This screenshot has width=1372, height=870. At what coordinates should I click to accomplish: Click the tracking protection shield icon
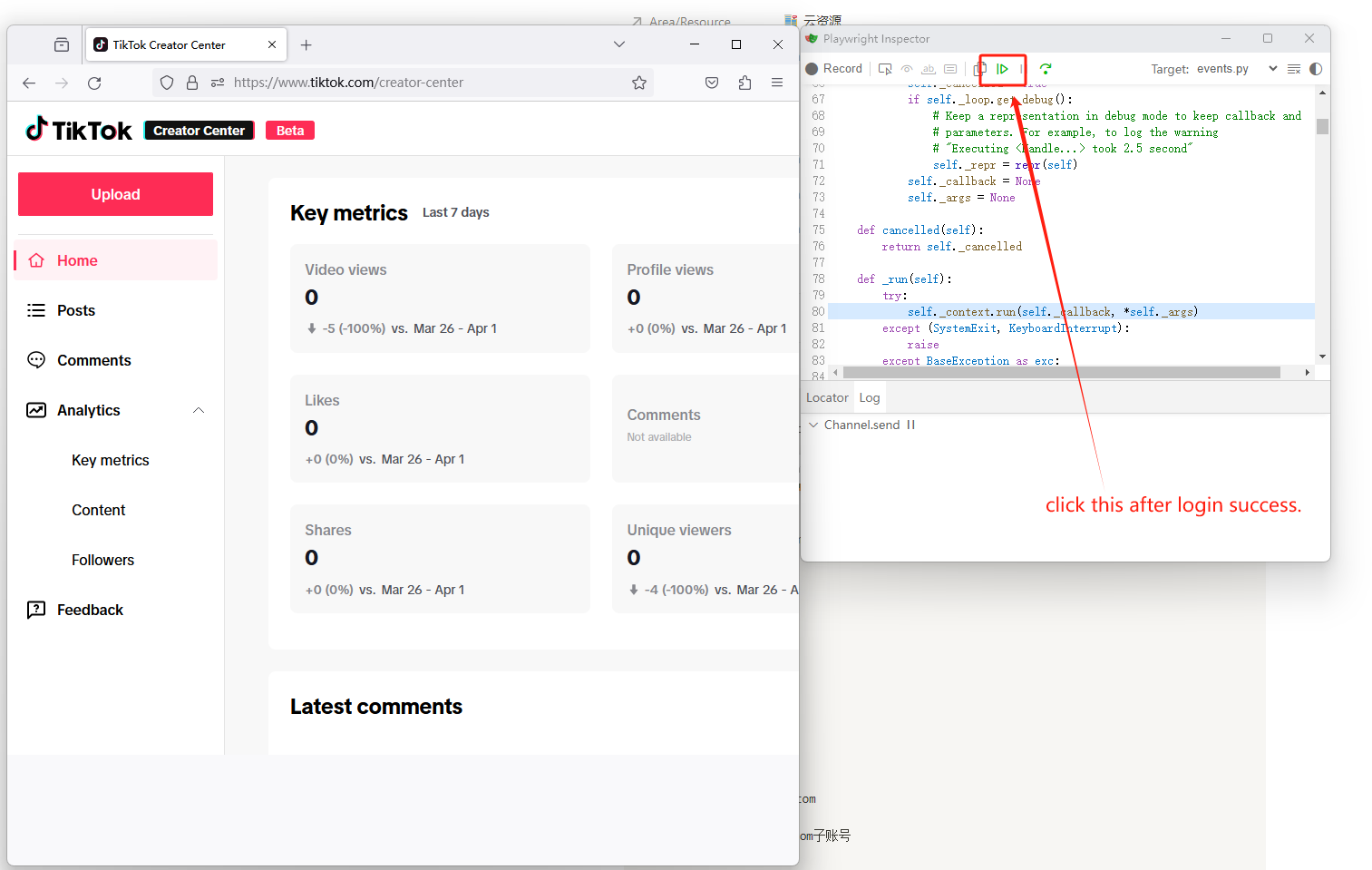tap(167, 83)
